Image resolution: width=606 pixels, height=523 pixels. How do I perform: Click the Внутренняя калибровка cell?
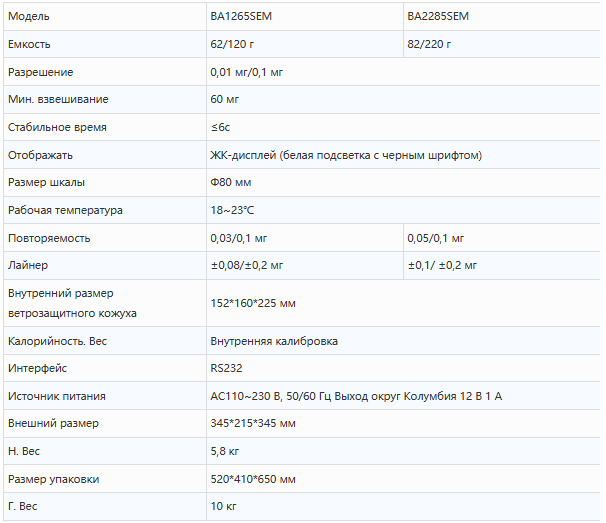274,341
